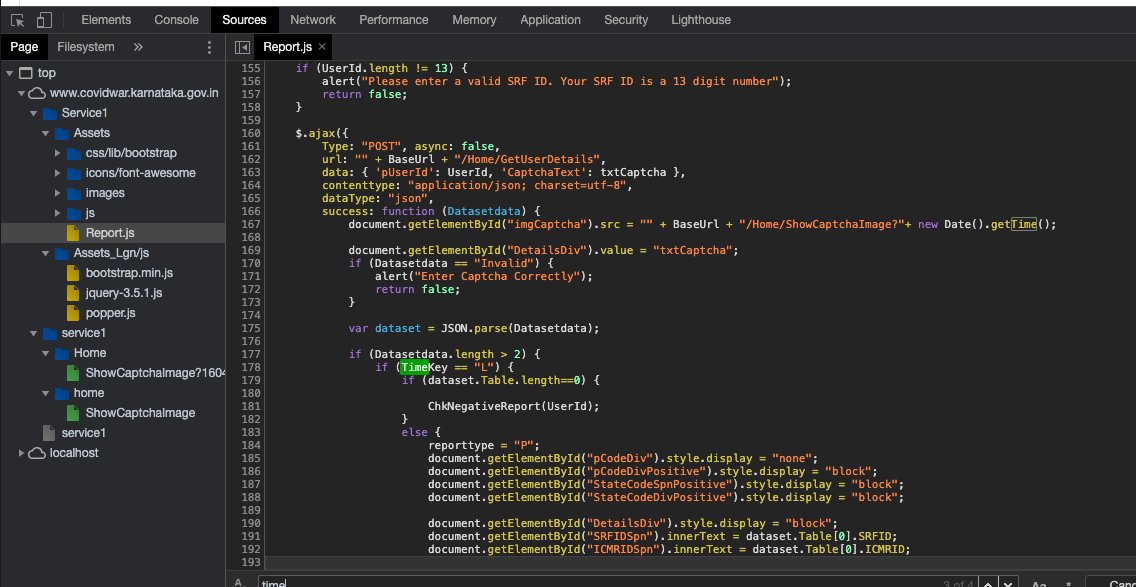Collapse the Assets_Lgn/js folder

46,253
